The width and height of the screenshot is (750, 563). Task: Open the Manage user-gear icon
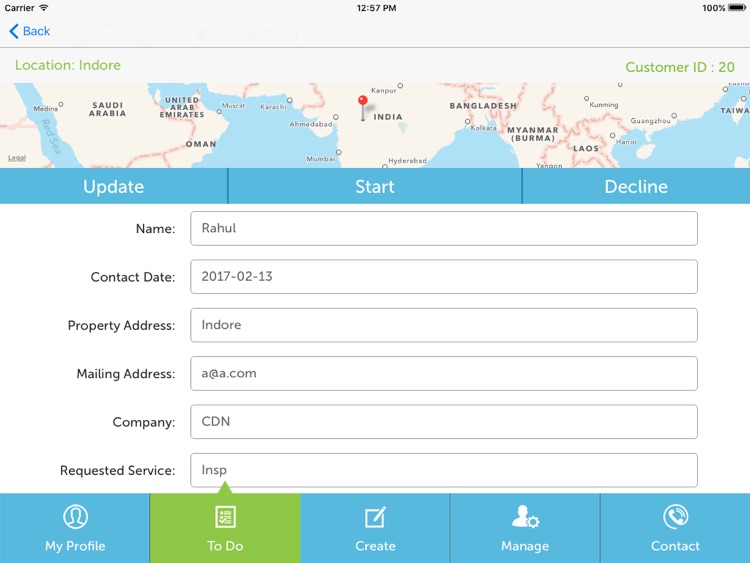[x=525, y=517]
